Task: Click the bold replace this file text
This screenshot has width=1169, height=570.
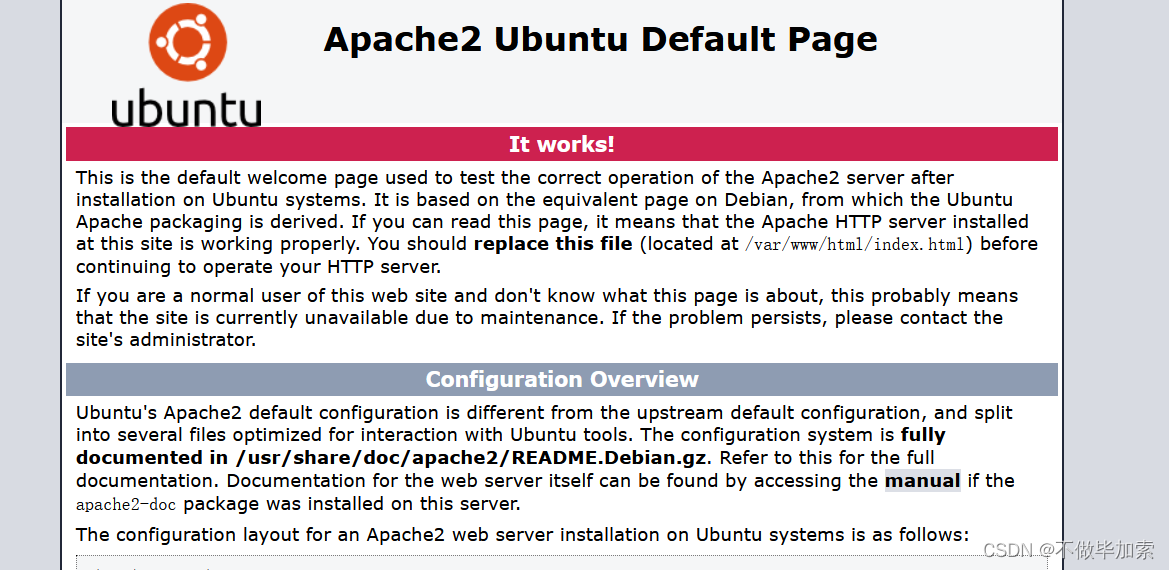Action: click(552, 244)
